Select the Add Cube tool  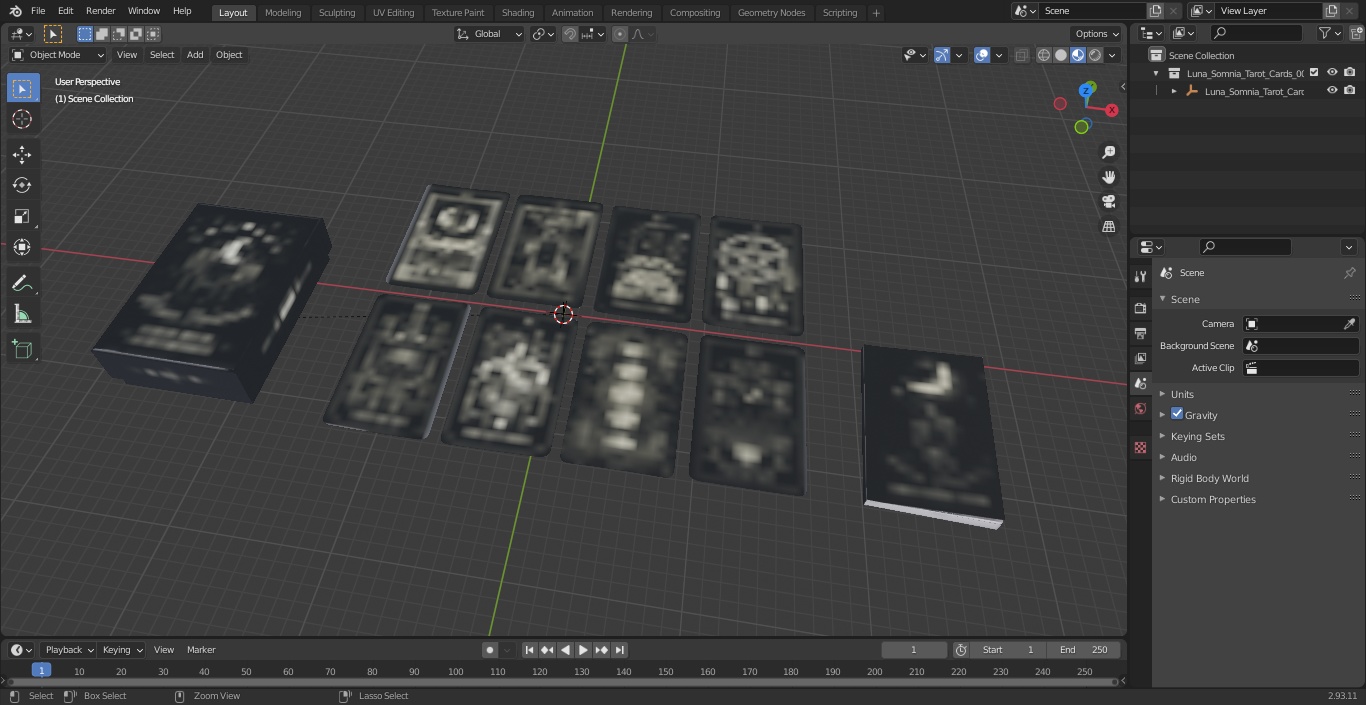[x=22, y=349]
